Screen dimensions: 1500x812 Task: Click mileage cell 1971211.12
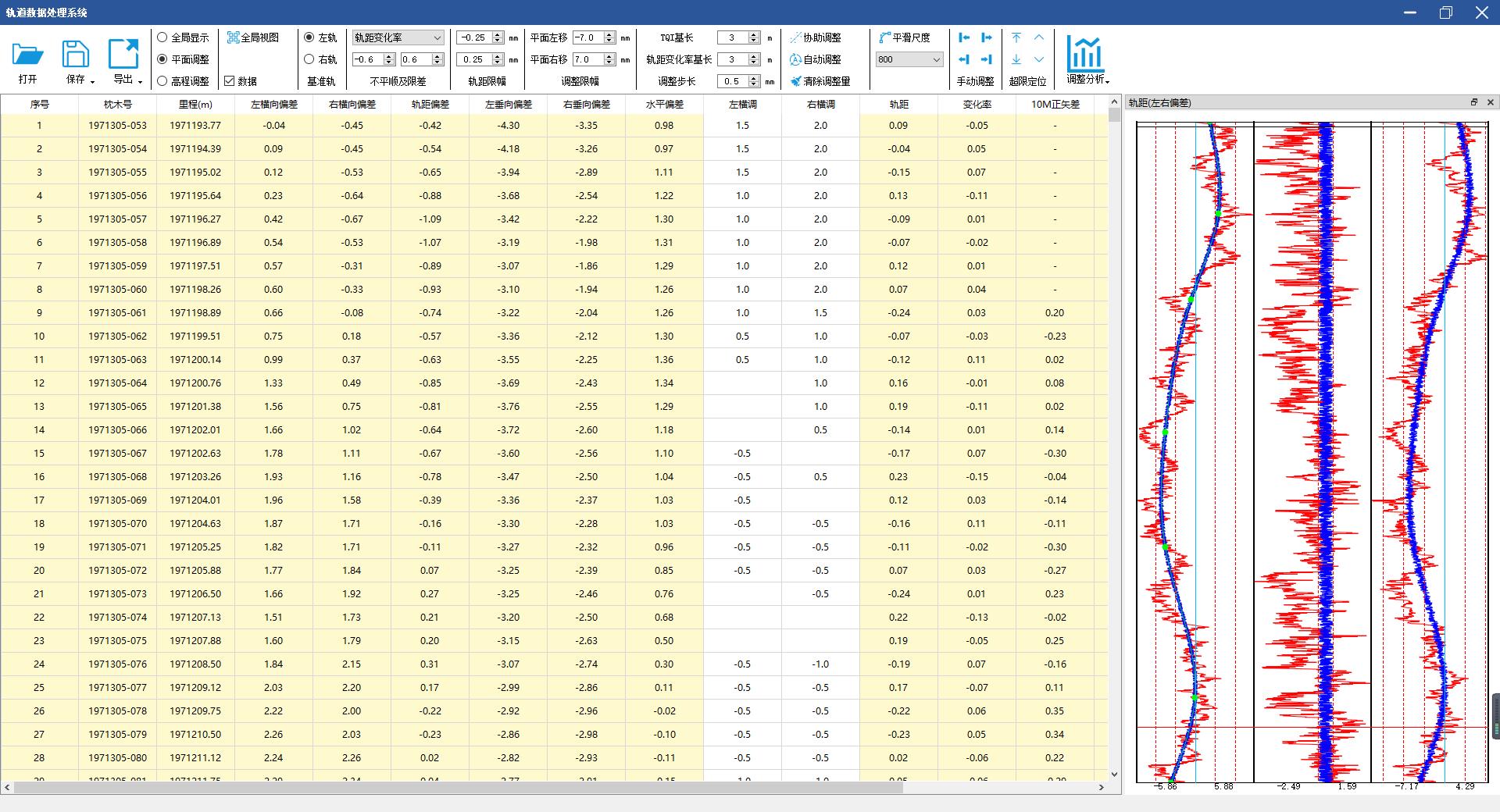[195, 757]
